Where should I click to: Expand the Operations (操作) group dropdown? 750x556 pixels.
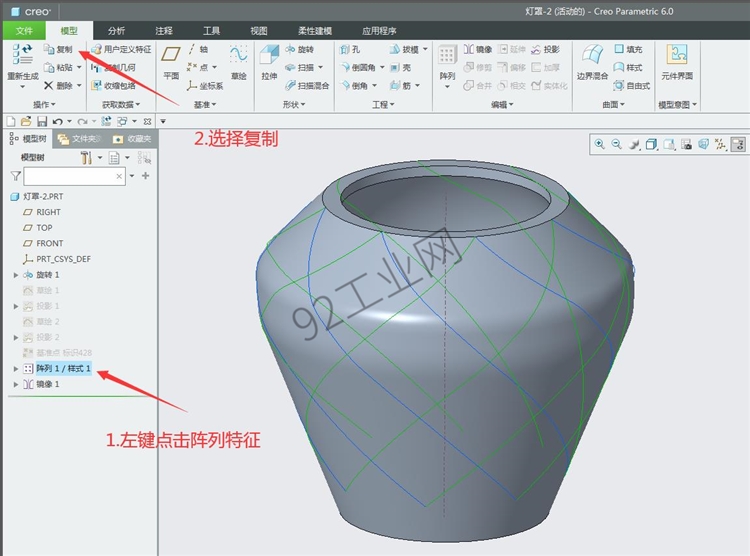point(44,104)
